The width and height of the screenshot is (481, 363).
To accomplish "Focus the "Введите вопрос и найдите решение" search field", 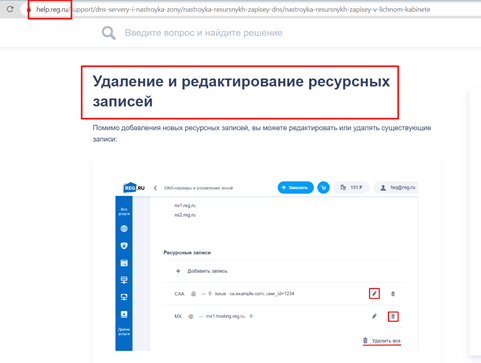I will point(203,33).
